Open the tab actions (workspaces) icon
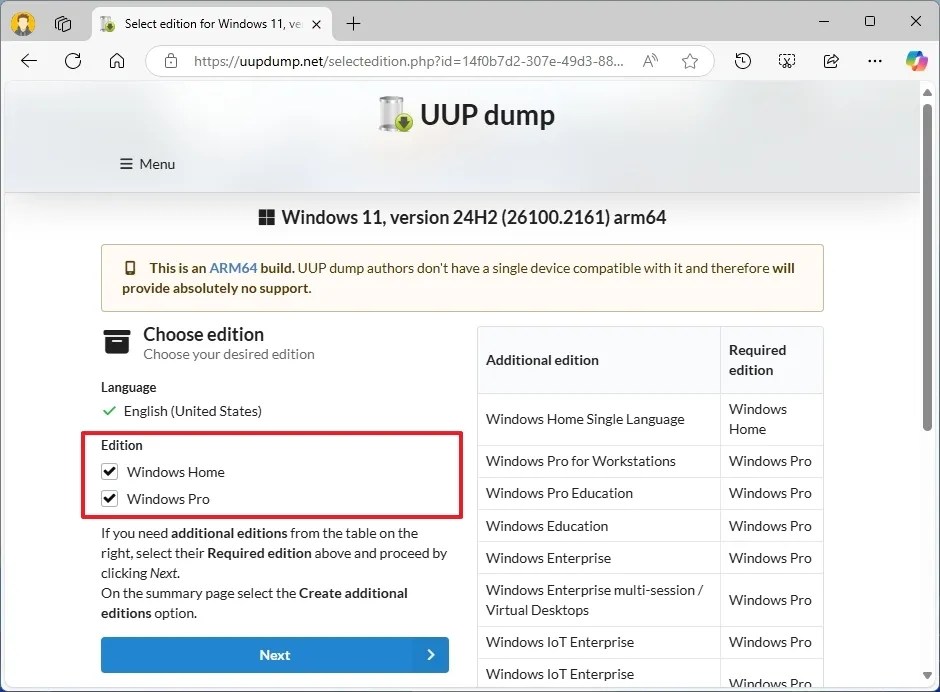The image size is (940, 692). (63, 24)
